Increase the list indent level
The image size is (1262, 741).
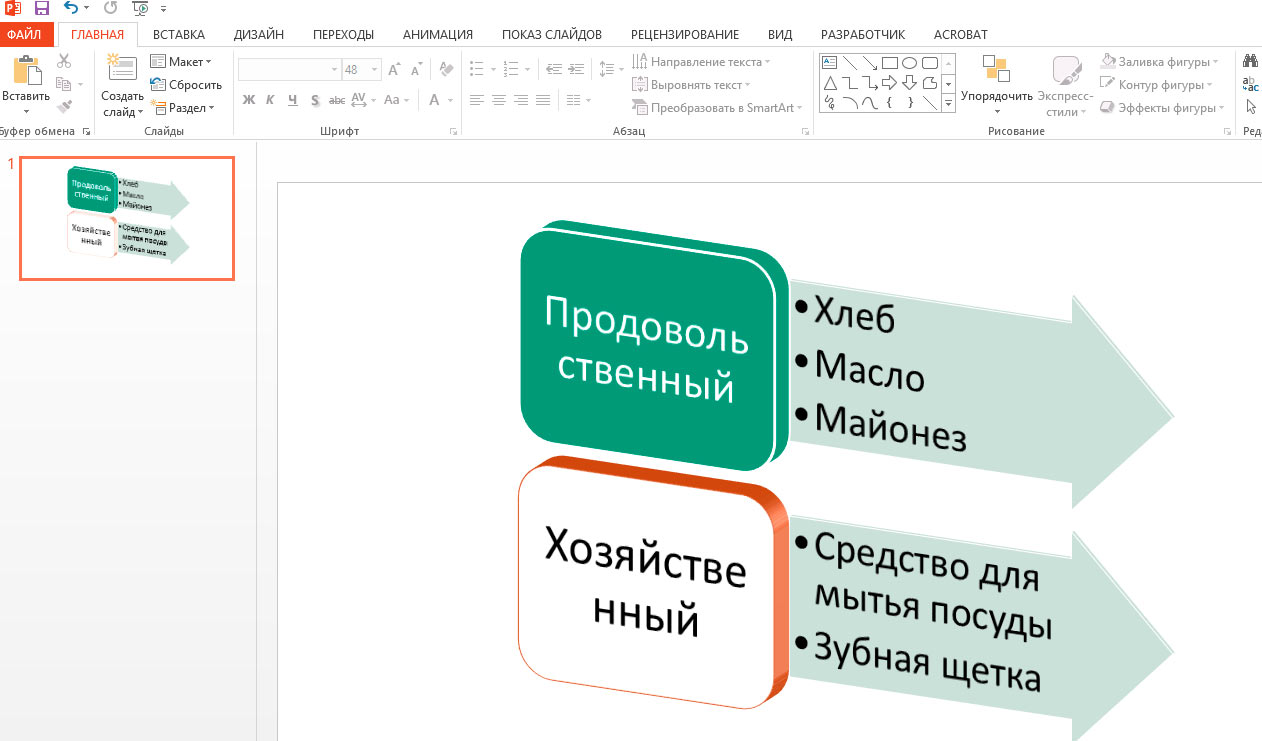coord(575,70)
